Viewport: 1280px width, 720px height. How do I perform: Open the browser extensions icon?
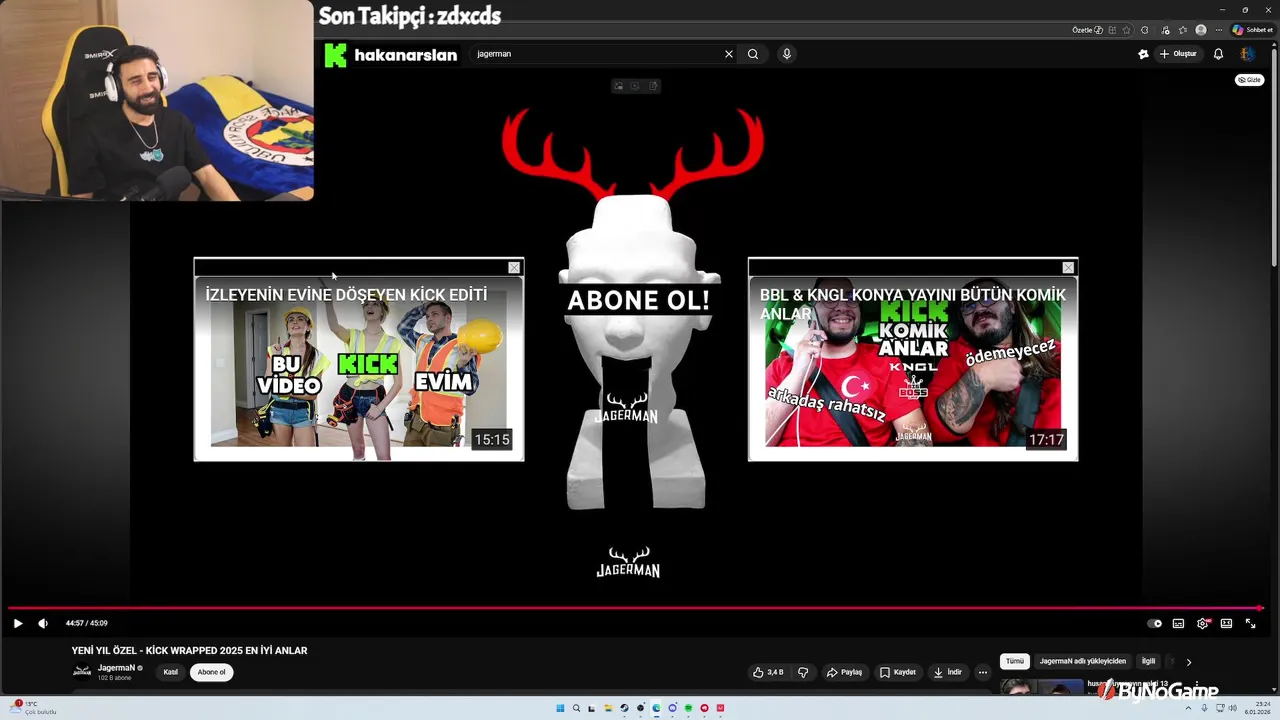pyautogui.click(x=1144, y=30)
